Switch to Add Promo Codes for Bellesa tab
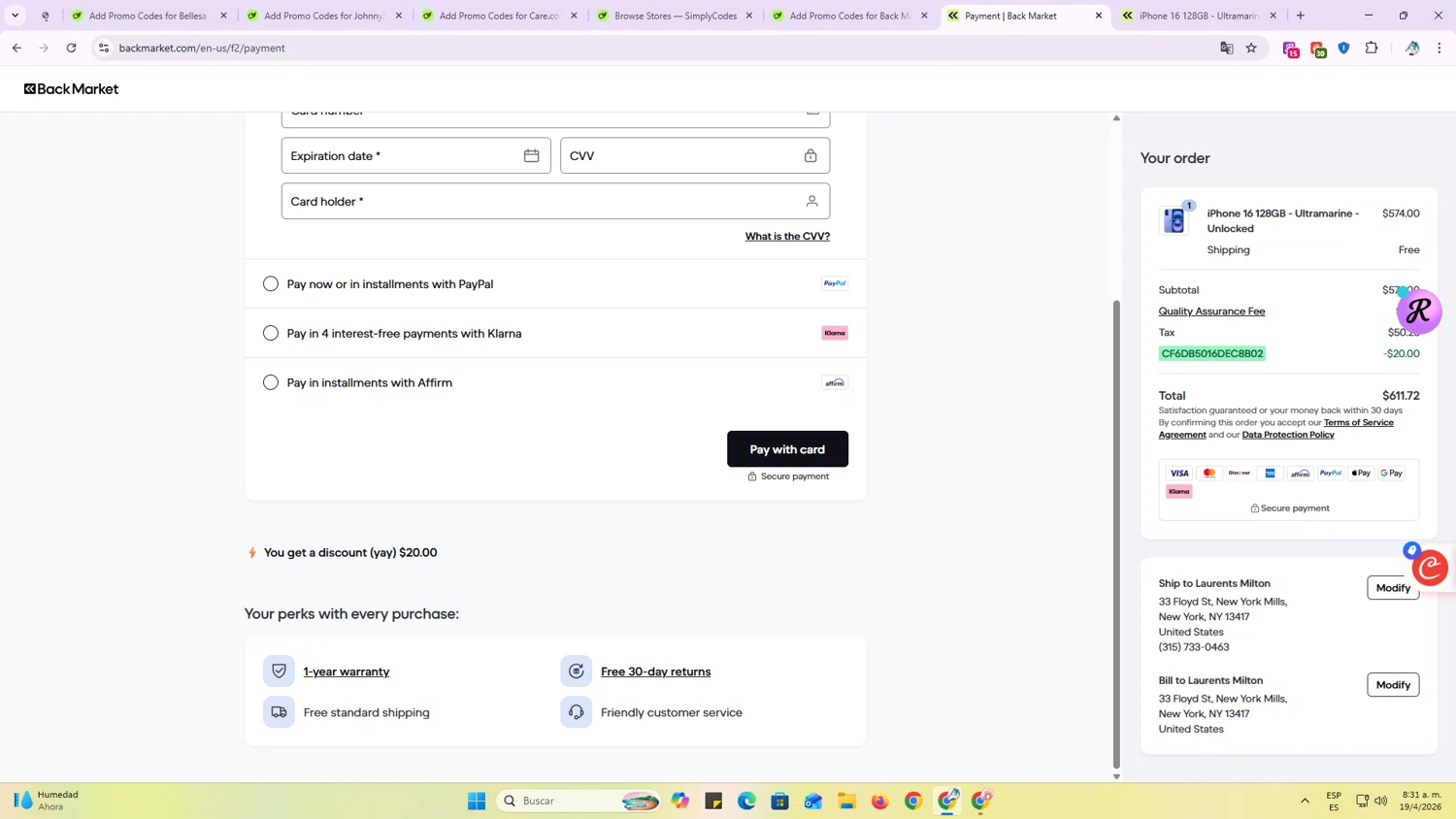 point(148,16)
